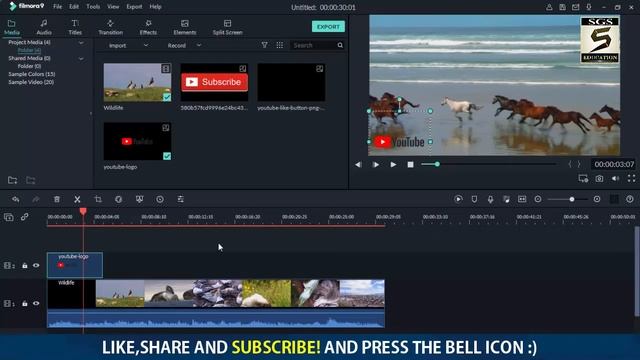Screen dimensions: 640x360
Task: Click the timeline help icon
Action: pyautogui.click(x=630, y=199)
